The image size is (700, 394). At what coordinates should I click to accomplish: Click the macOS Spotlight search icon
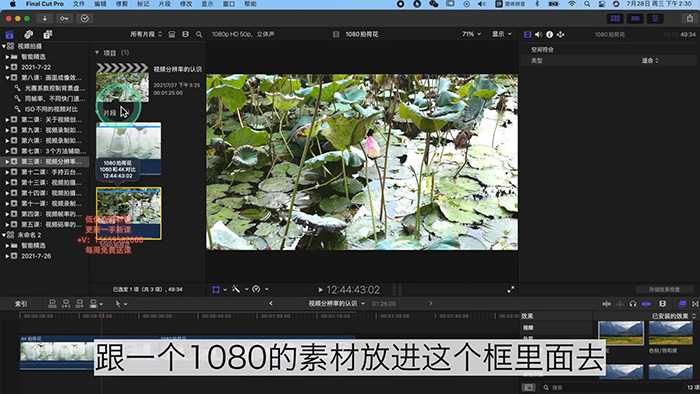pos(587,4)
